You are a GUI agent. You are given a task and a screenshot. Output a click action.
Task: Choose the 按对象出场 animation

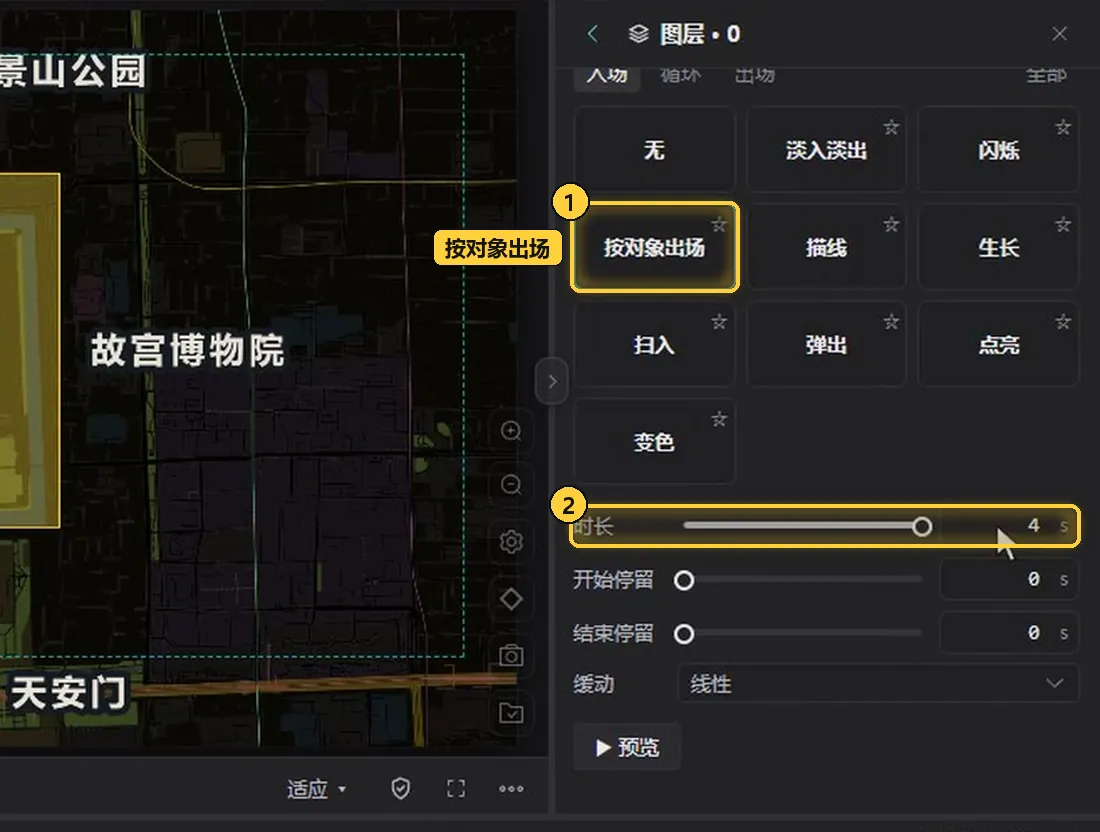pyautogui.click(x=655, y=247)
